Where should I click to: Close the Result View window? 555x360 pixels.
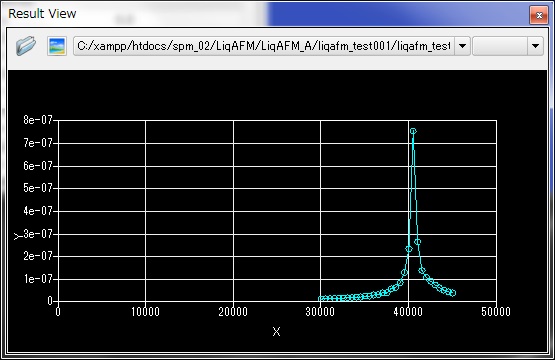coord(539,15)
